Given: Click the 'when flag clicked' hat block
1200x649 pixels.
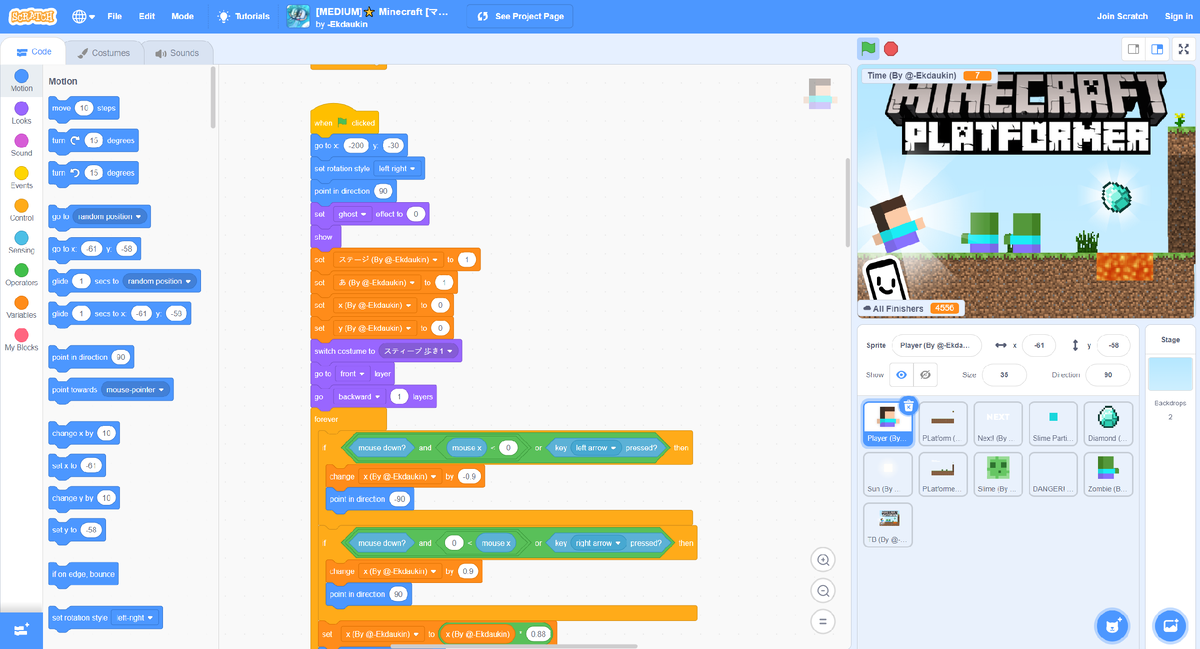Looking at the screenshot, I should tap(344, 120).
